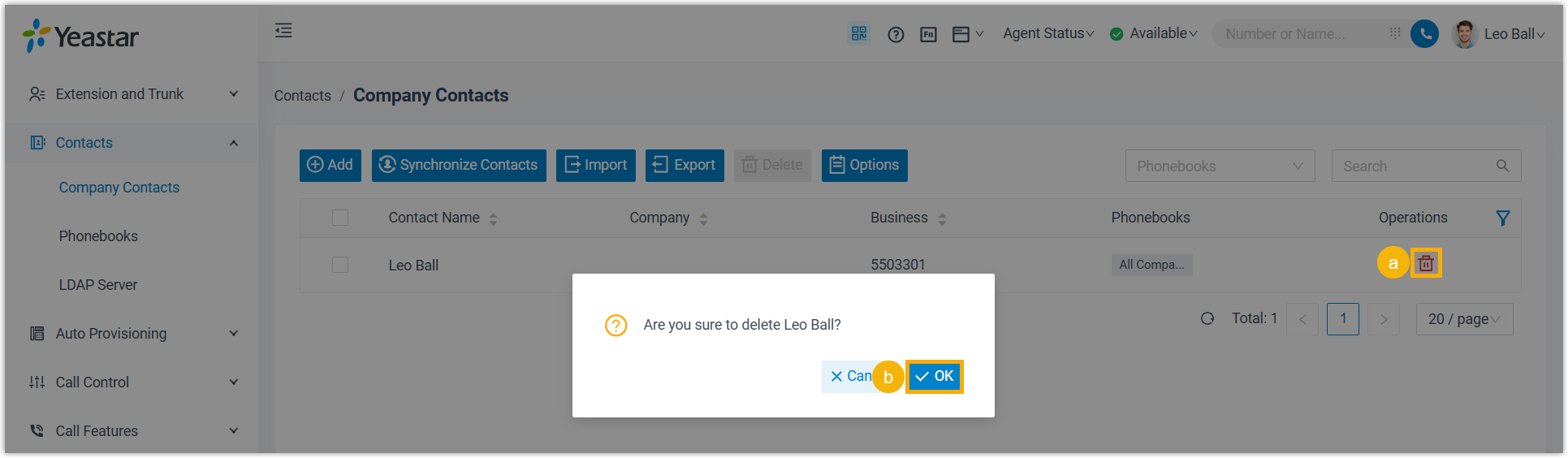Open the dial pad grid icon
The height and width of the screenshot is (458, 1568).
tap(1395, 33)
